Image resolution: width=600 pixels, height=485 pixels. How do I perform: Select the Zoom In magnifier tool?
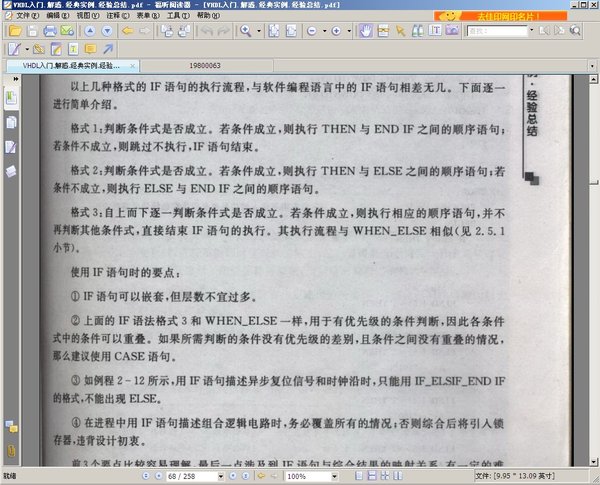coord(245,31)
